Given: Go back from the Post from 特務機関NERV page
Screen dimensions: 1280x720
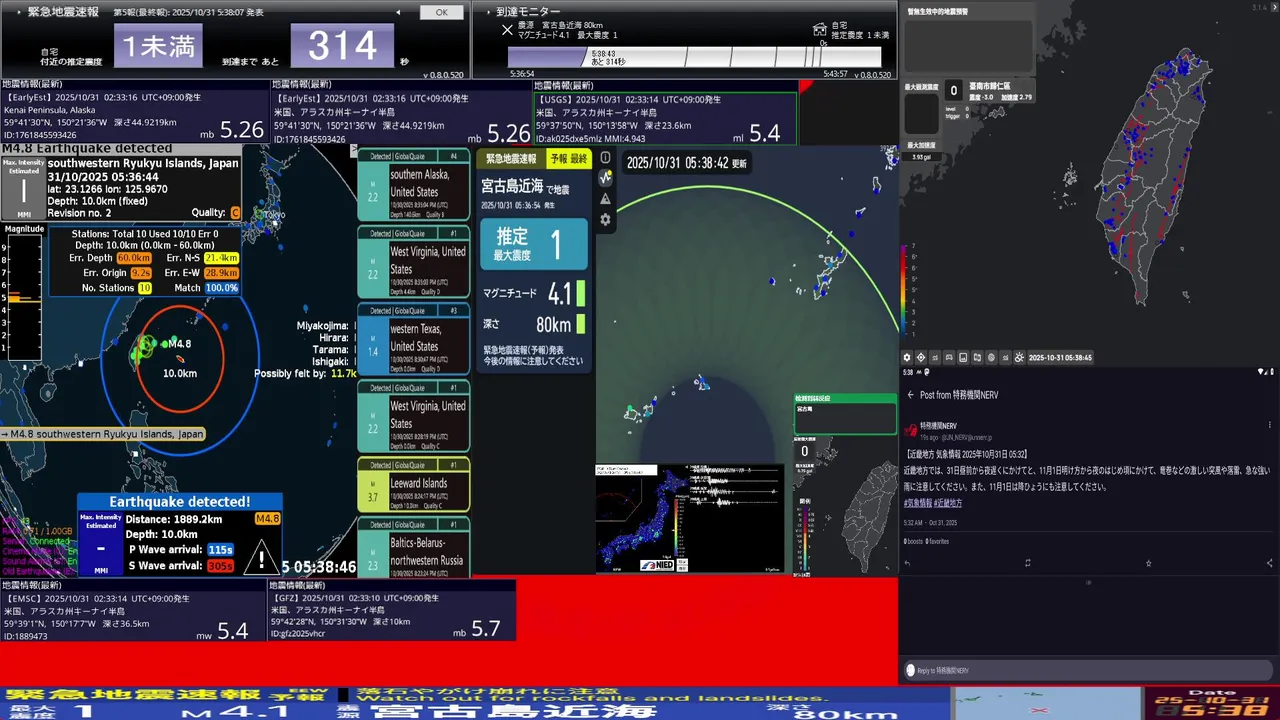Looking at the screenshot, I should 910,395.
